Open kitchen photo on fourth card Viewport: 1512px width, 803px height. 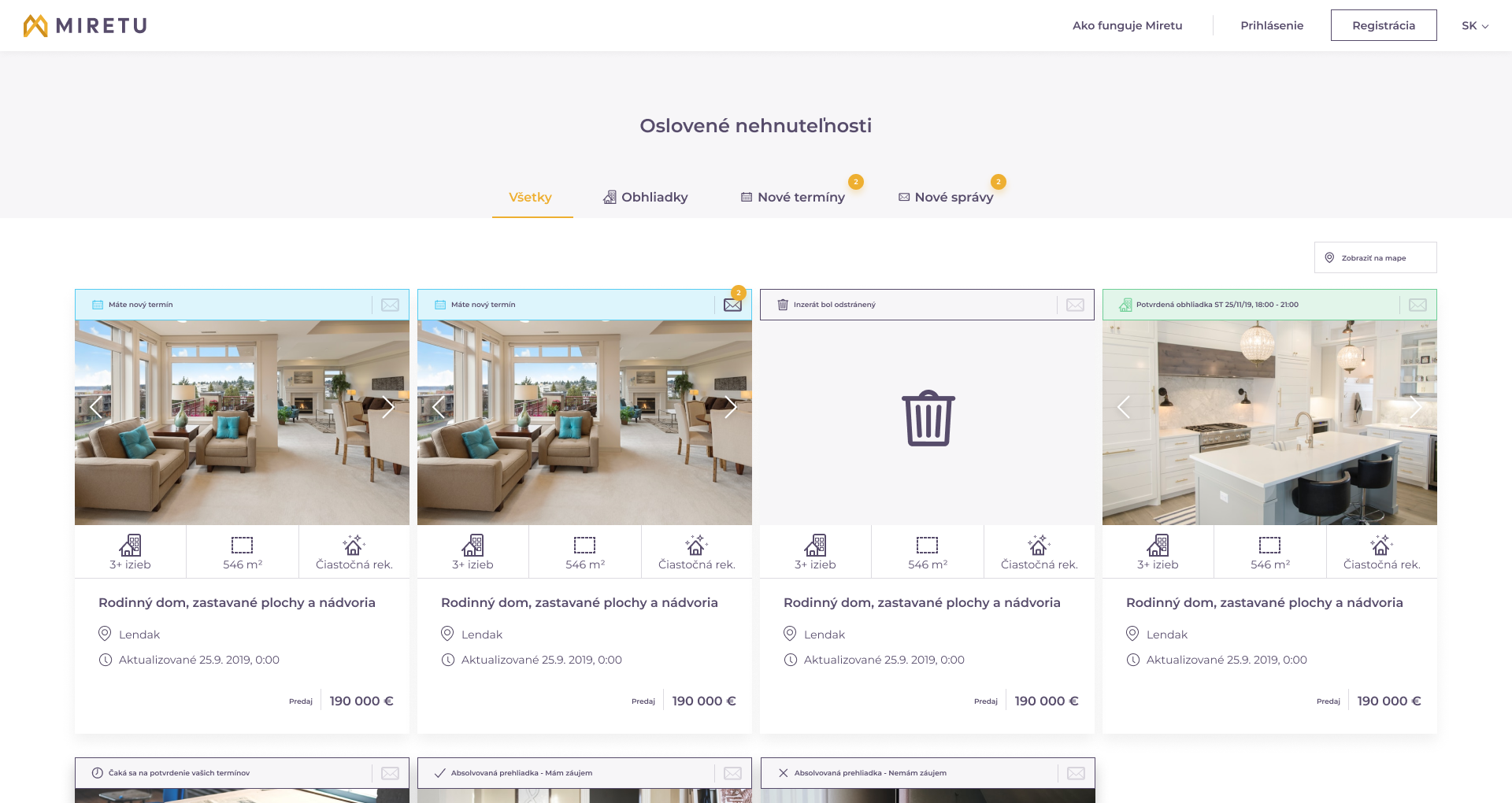pos(1269,423)
